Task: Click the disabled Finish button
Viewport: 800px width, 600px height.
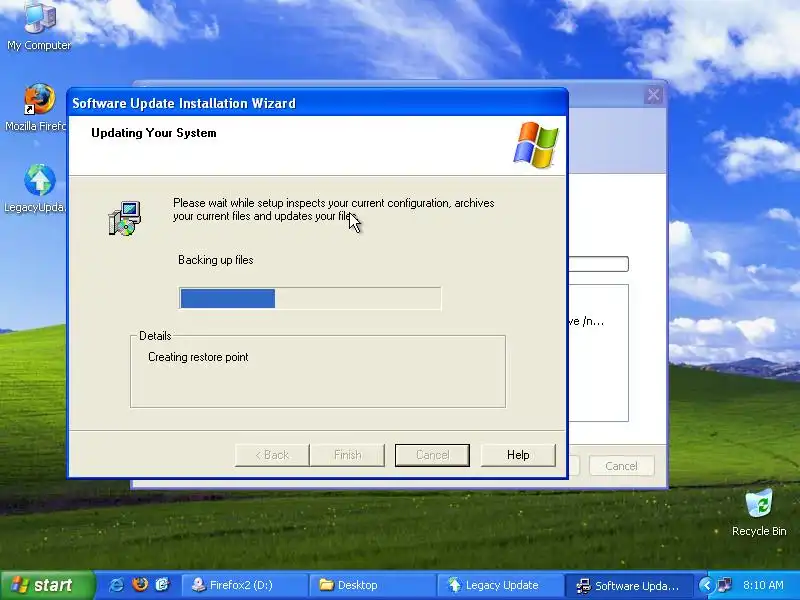Action: pos(347,455)
